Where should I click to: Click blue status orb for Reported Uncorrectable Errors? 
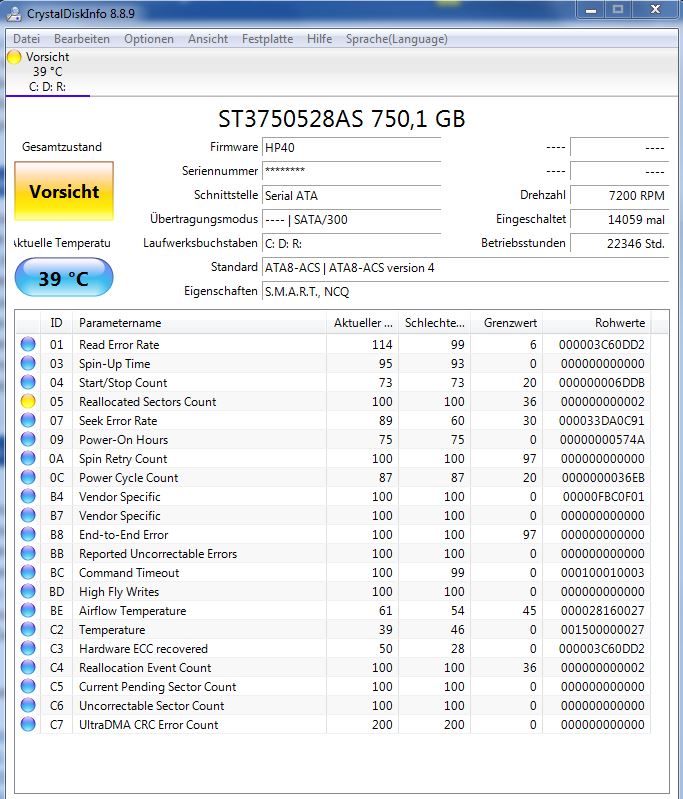(28, 553)
